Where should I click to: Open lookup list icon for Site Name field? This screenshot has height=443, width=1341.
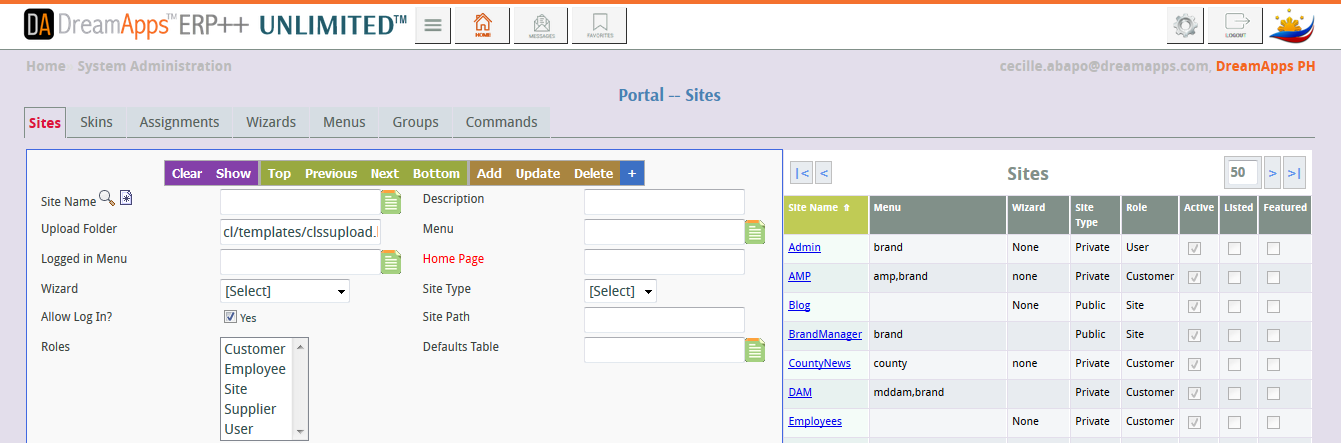391,203
